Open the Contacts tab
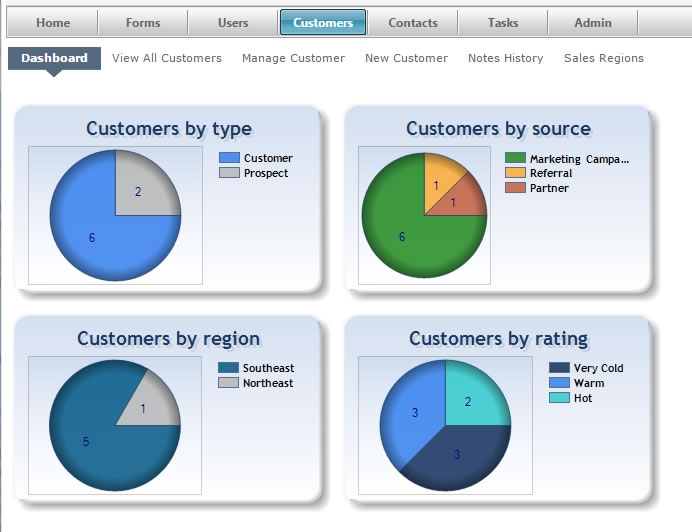Image resolution: width=692 pixels, height=532 pixels. tap(413, 23)
